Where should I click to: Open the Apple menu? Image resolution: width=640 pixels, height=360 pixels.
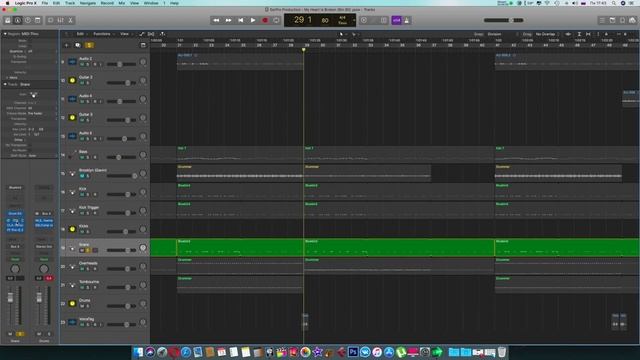coord(7,3)
